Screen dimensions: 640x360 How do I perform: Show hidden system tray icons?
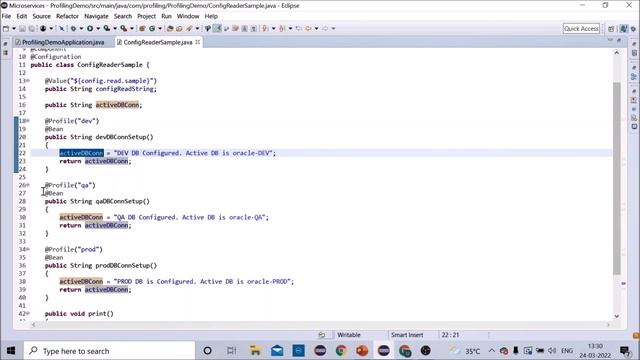coord(491,351)
